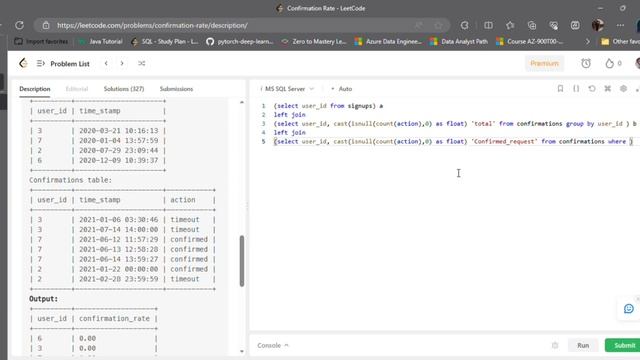Submit the solution
640x360 pixels.
(x=622, y=345)
